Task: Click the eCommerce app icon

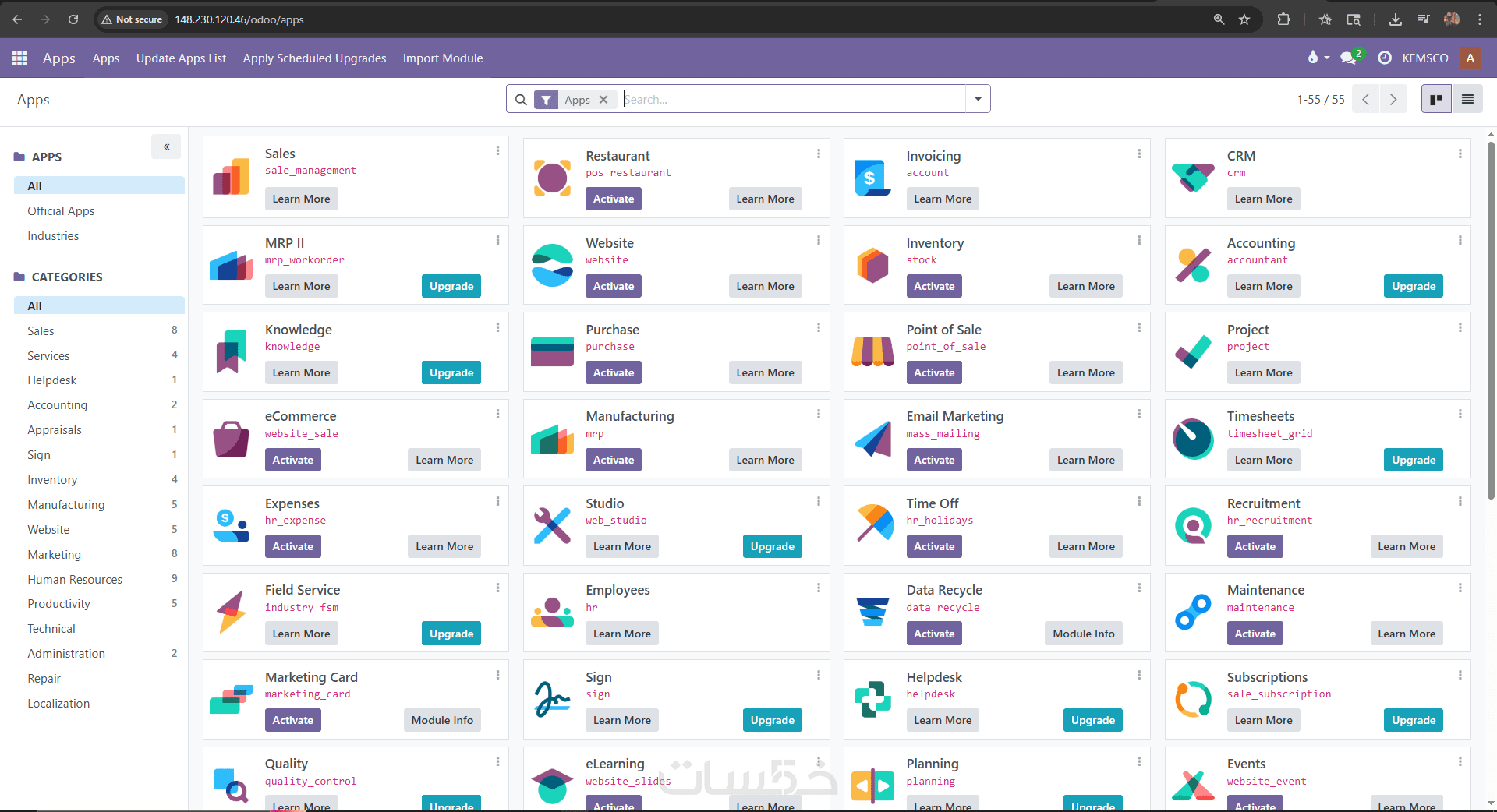Action: coord(232,439)
